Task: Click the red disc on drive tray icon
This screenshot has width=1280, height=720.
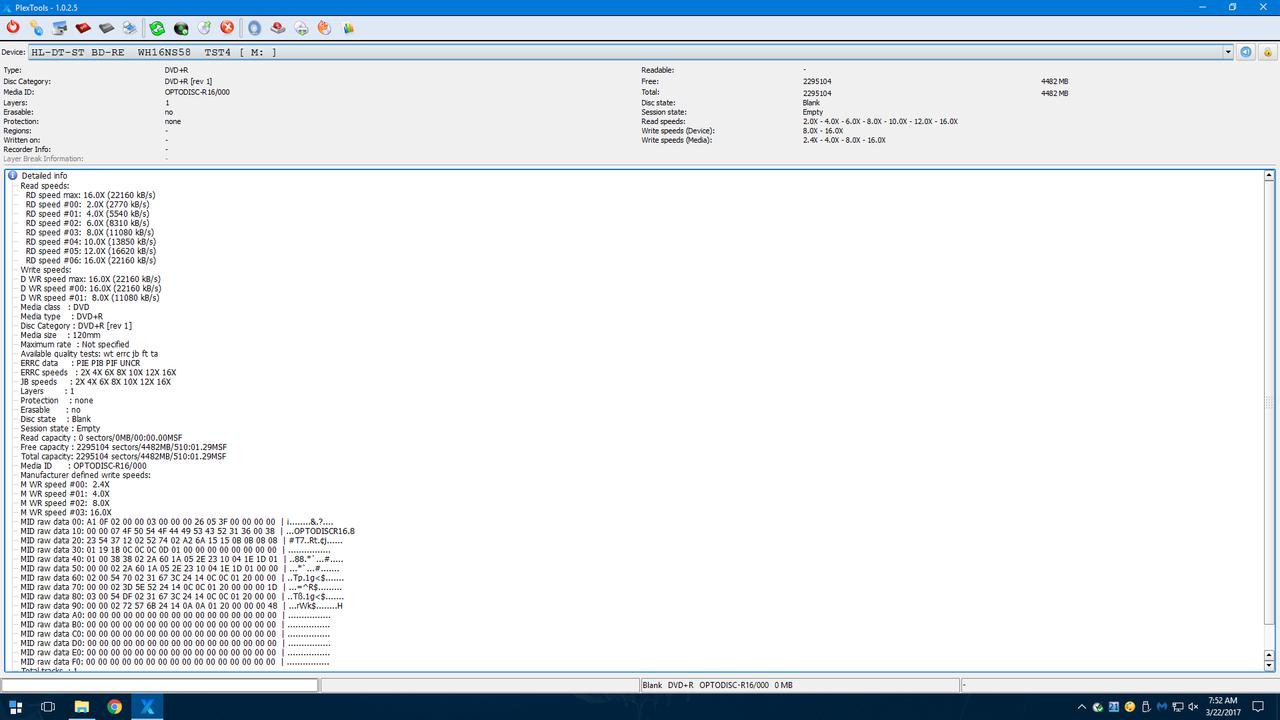Action: tap(278, 28)
